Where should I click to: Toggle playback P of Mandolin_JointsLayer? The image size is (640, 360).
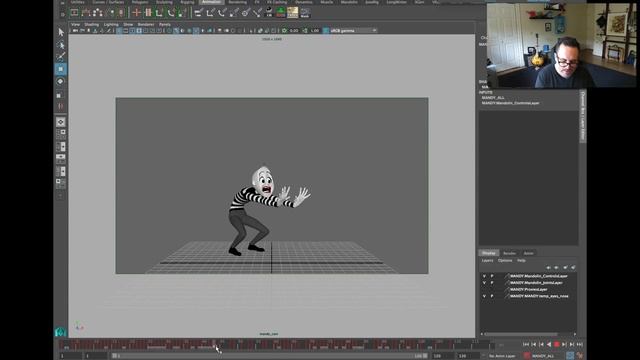point(492,282)
